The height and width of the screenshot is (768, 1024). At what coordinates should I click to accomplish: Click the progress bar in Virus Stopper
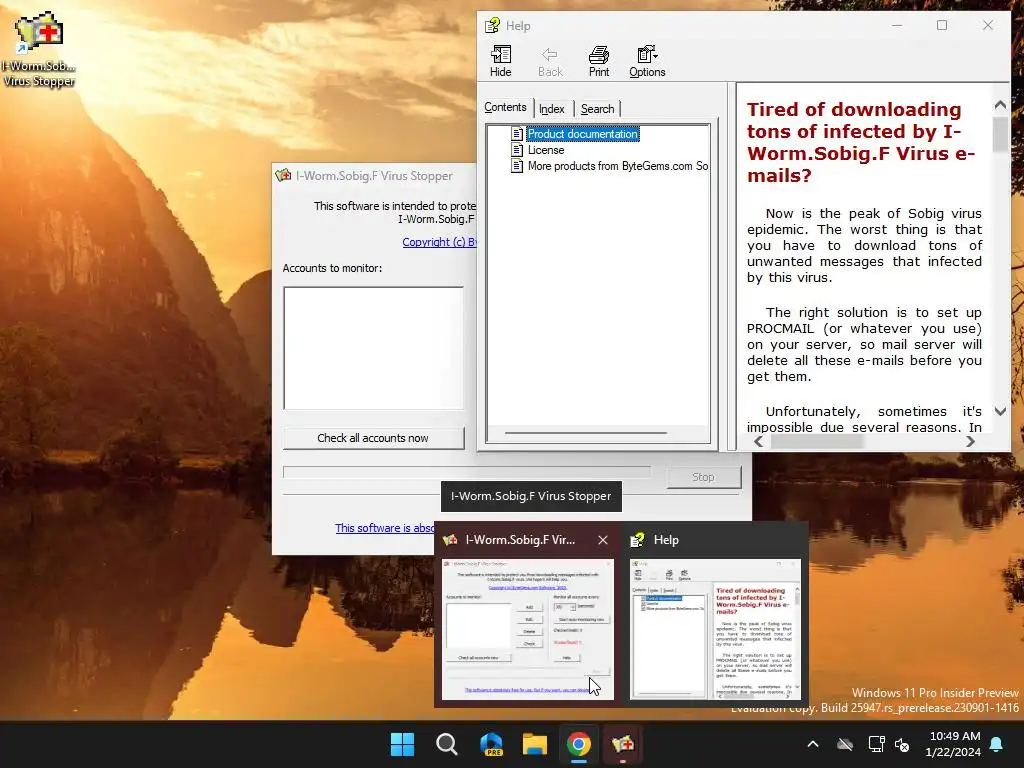tap(466, 472)
